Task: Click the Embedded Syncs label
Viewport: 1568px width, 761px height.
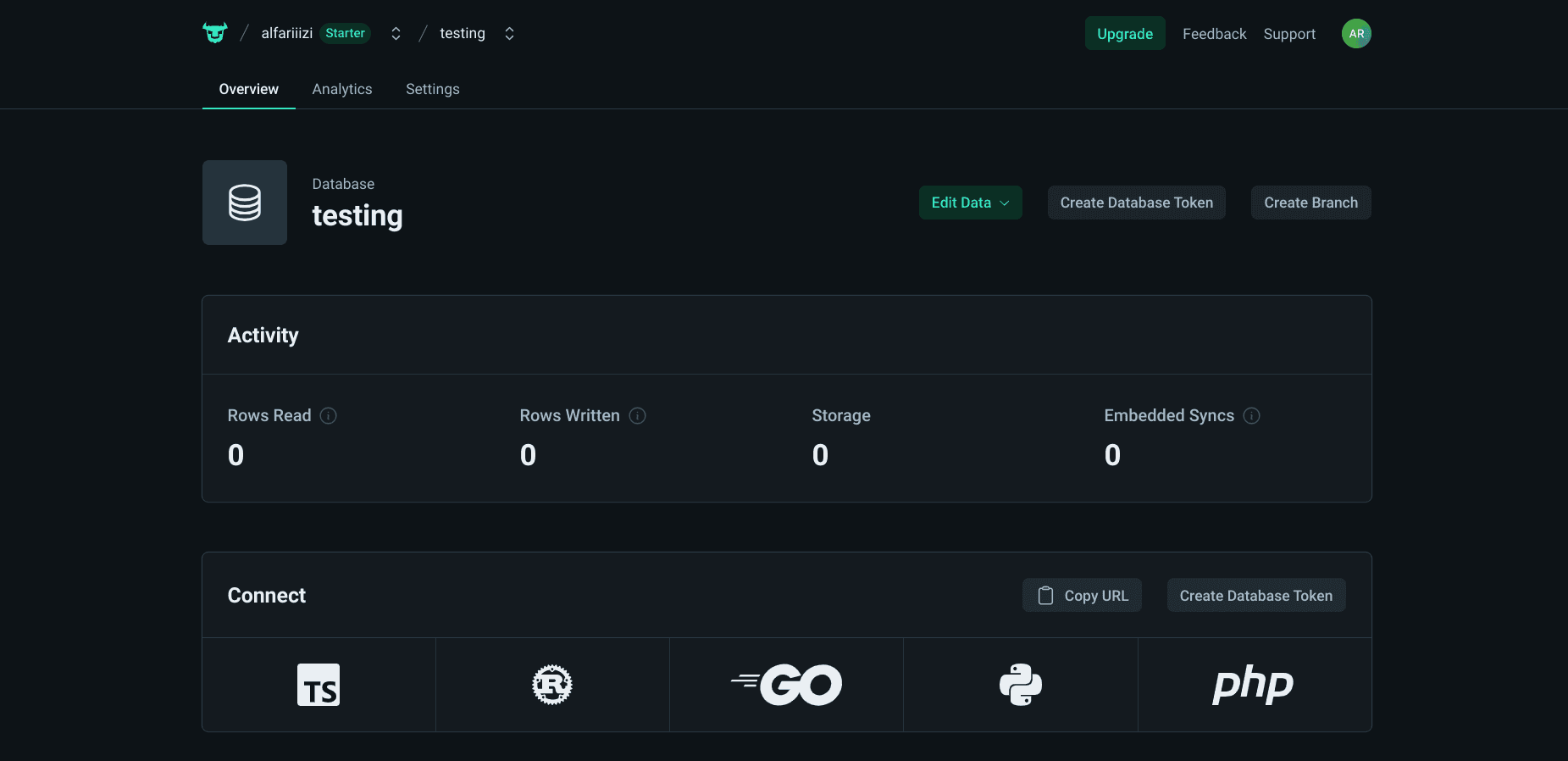Action: point(1169,415)
